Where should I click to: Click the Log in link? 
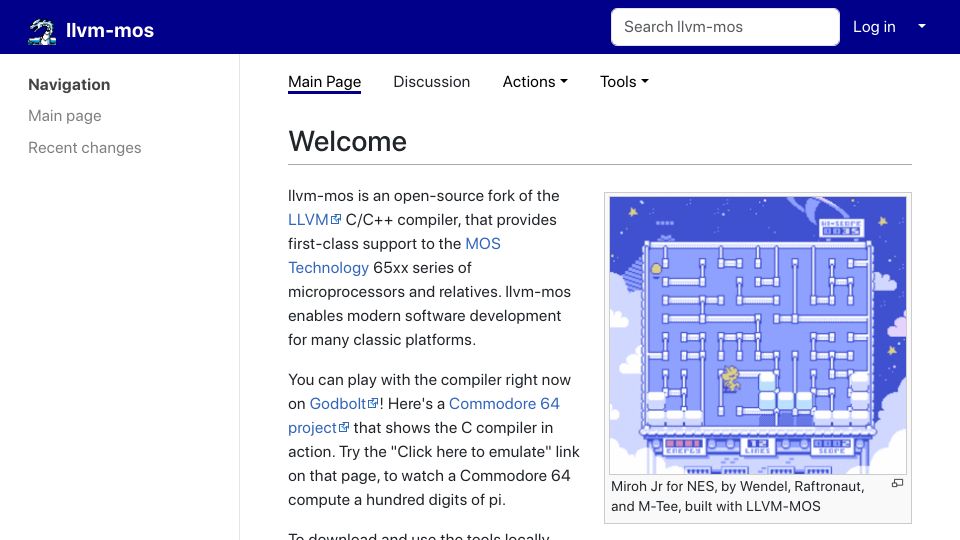(874, 27)
